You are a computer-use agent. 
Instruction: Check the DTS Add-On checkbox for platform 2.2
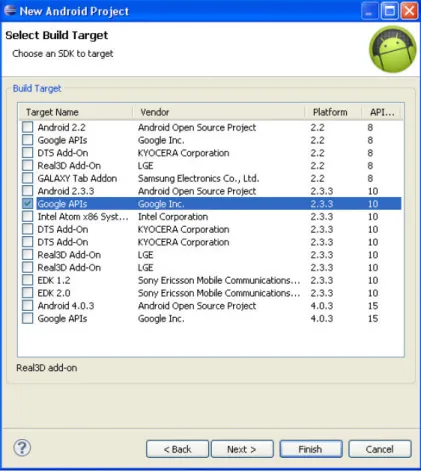(28, 152)
